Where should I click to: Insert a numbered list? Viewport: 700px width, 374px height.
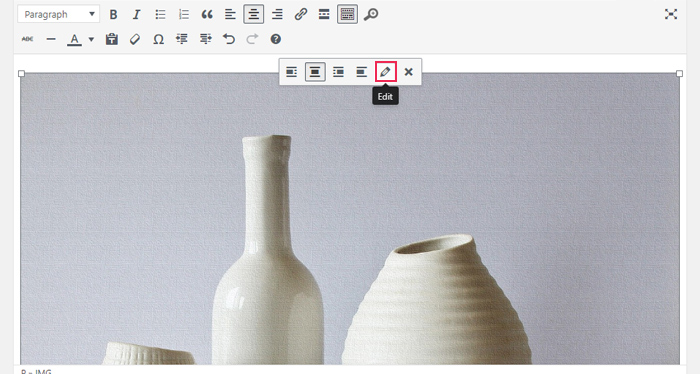pyautogui.click(x=183, y=14)
